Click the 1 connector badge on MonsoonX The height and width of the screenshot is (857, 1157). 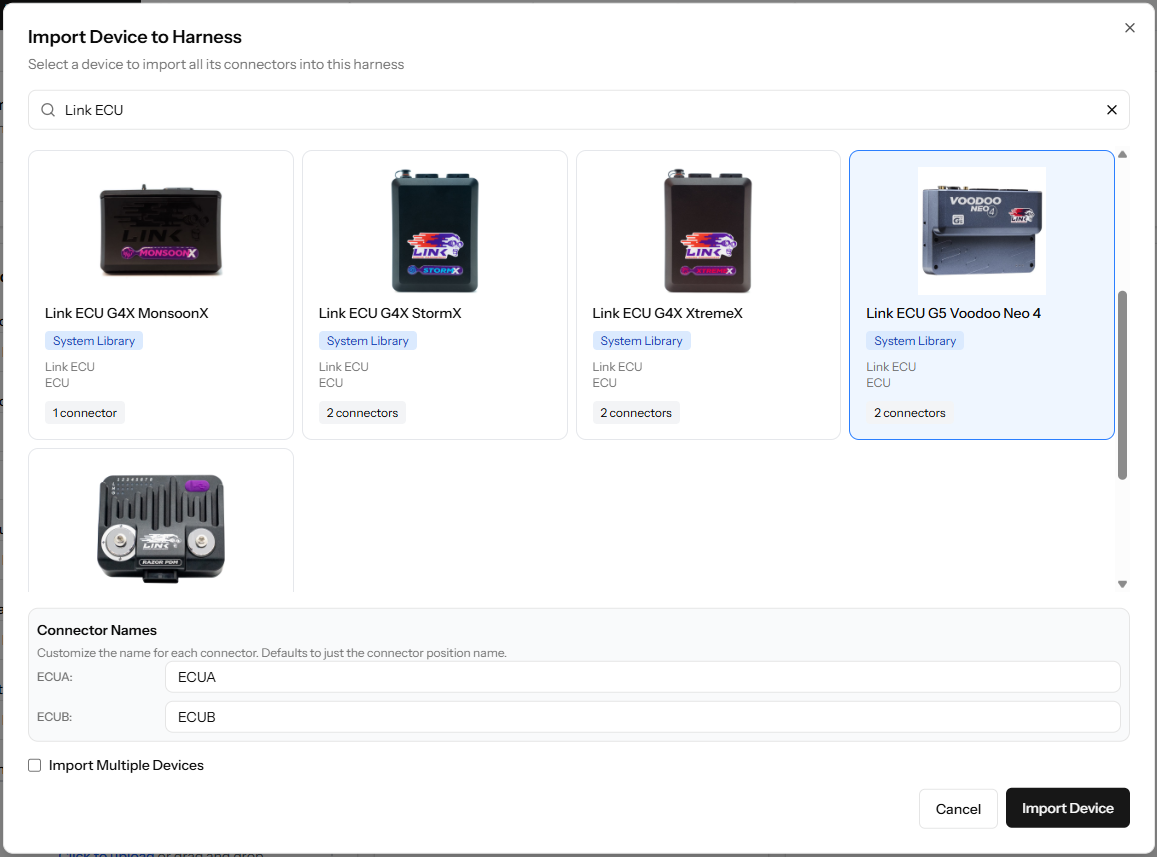[84, 412]
